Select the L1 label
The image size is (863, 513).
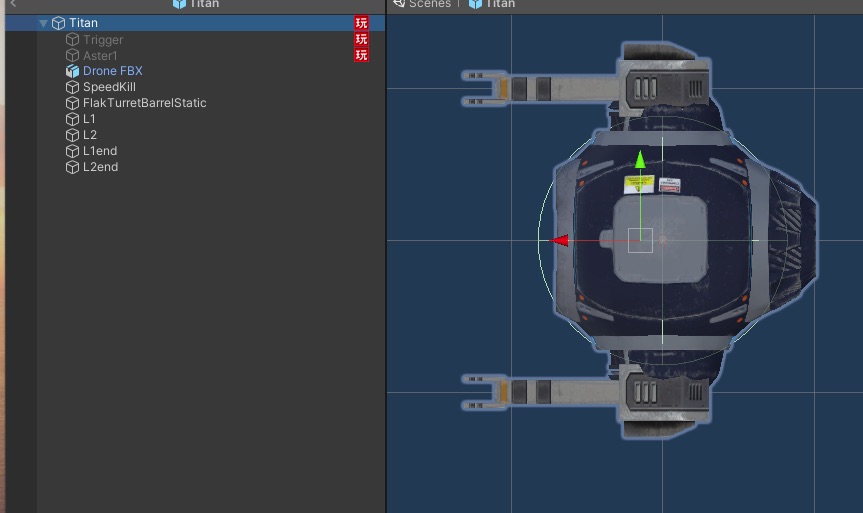pyautogui.click(x=89, y=119)
